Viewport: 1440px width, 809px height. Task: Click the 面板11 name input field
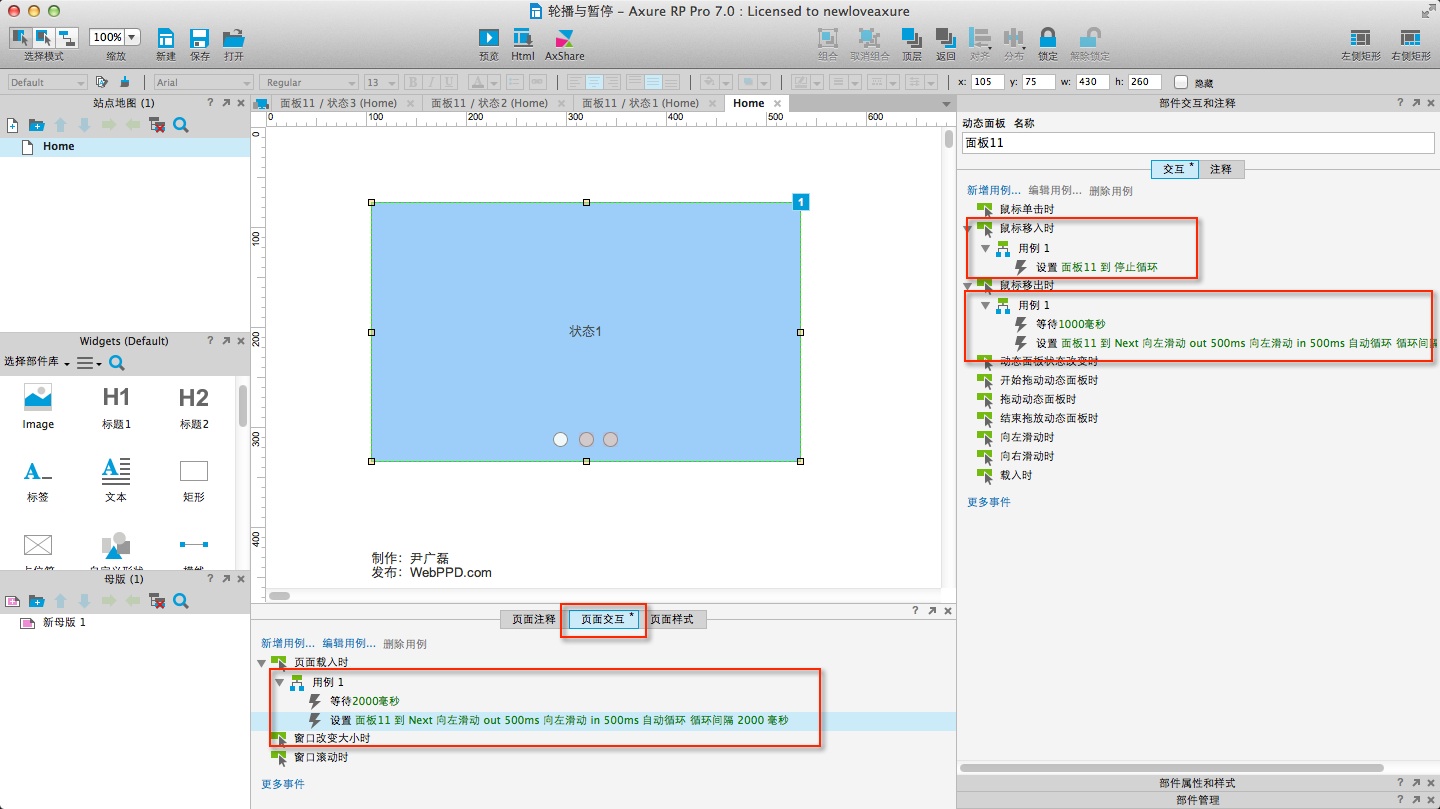click(1197, 143)
